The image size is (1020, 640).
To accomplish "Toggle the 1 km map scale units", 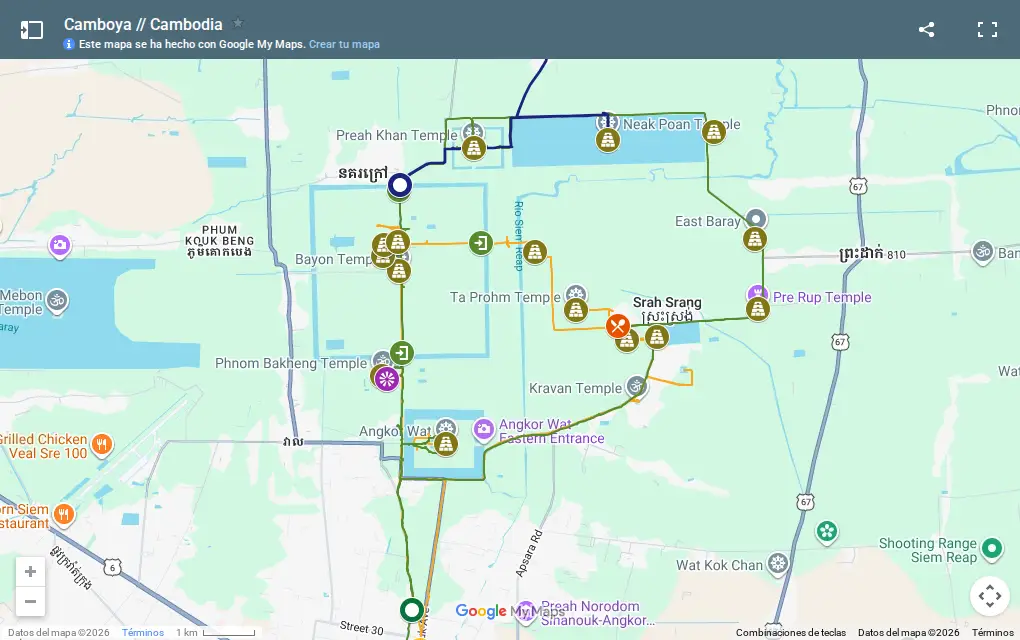I will [x=215, y=632].
